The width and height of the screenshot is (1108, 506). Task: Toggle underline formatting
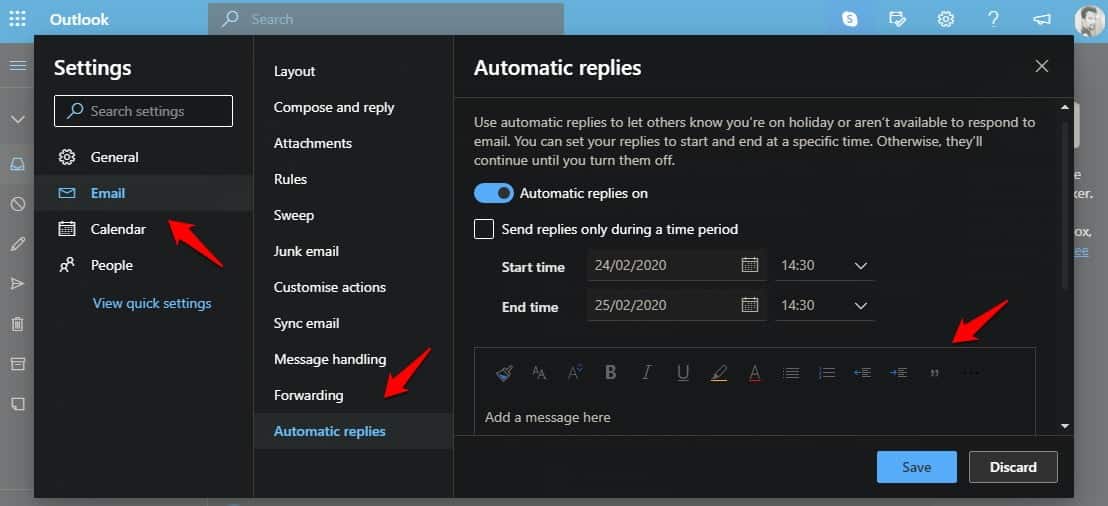coord(683,372)
